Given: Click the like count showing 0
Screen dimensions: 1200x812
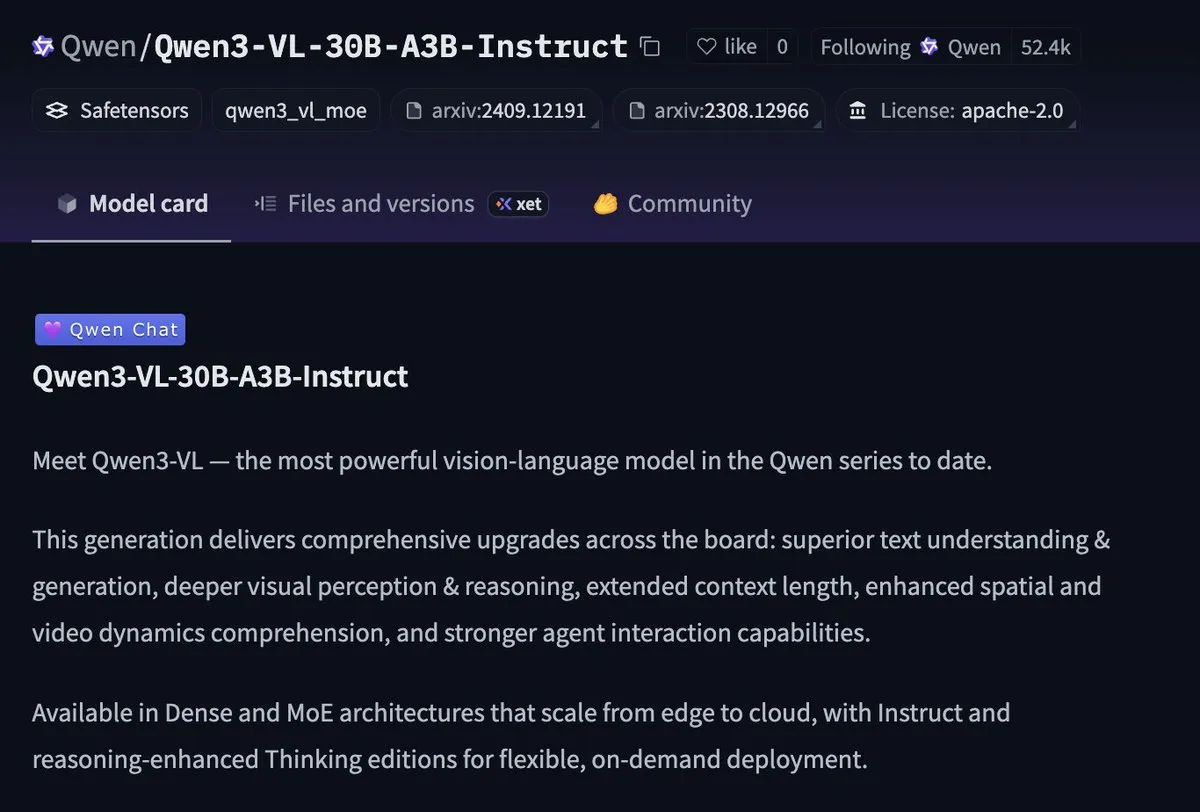Looking at the screenshot, I should click(x=781, y=47).
